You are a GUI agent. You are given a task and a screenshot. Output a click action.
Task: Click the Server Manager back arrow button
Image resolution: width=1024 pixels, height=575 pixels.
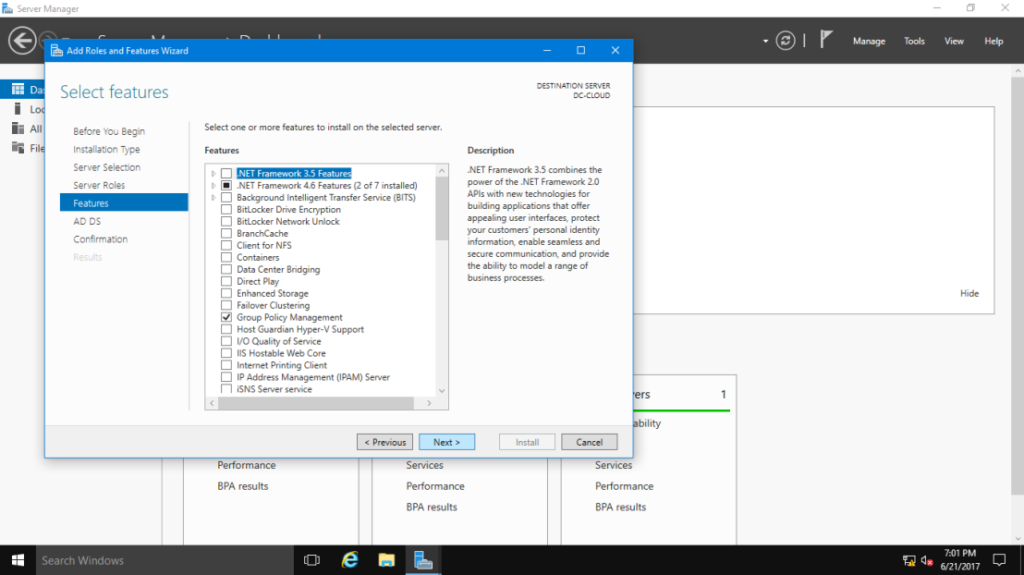pos(22,41)
